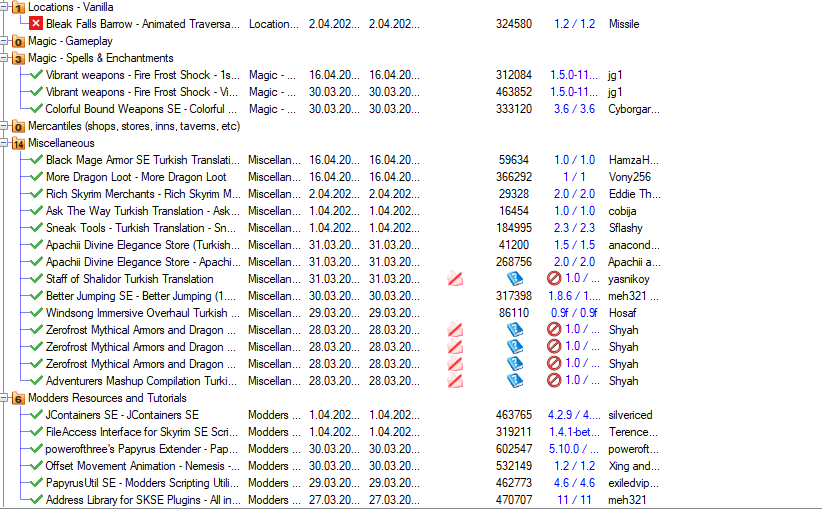Click the Locations - Vanilla category folder icon

pos(18,7)
